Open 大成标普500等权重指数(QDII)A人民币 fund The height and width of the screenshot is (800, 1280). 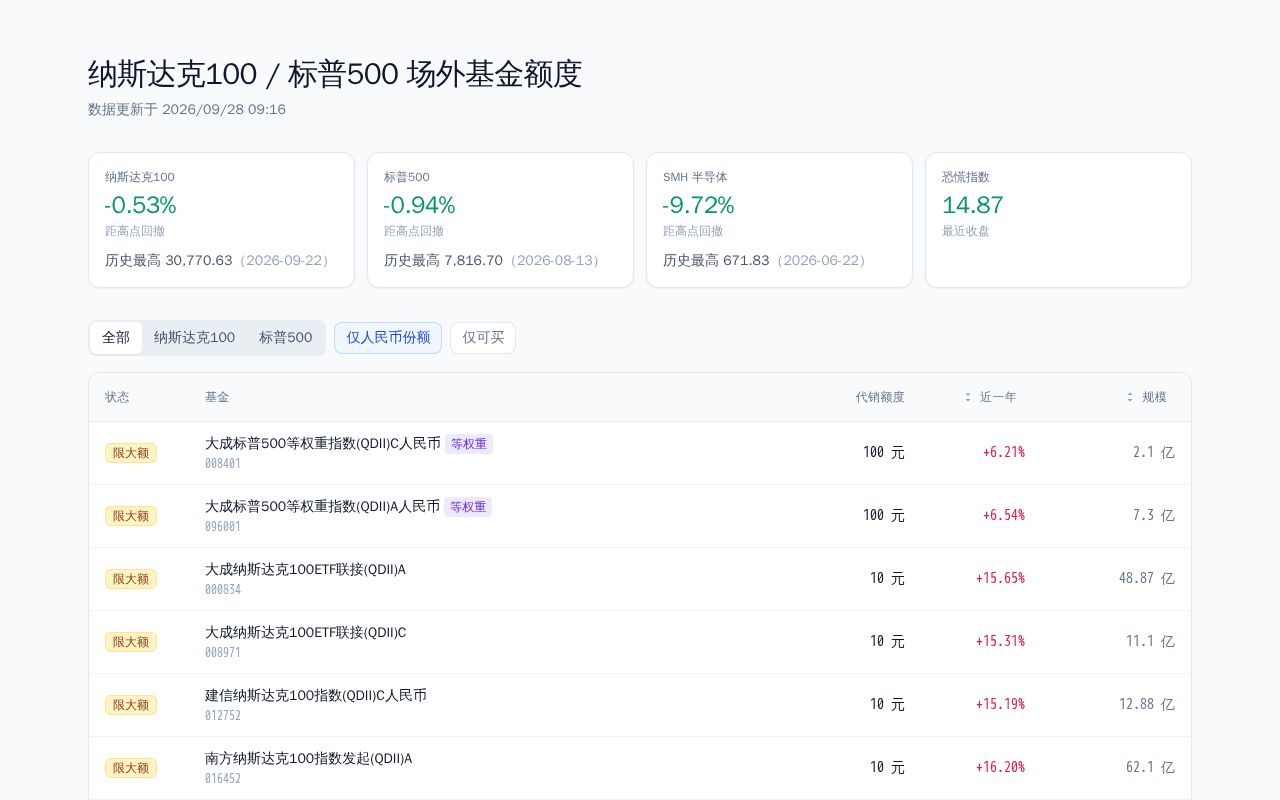tap(322, 506)
